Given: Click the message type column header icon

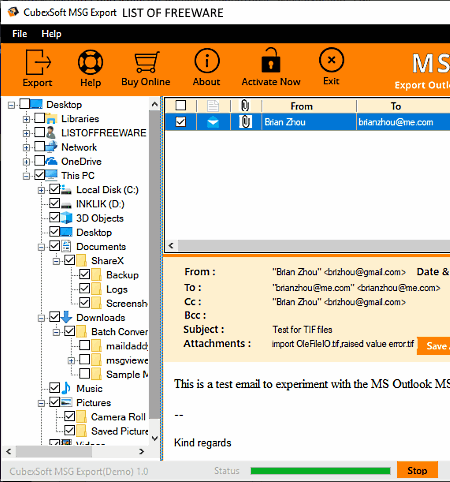Looking at the screenshot, I should (x=213, y=106).
